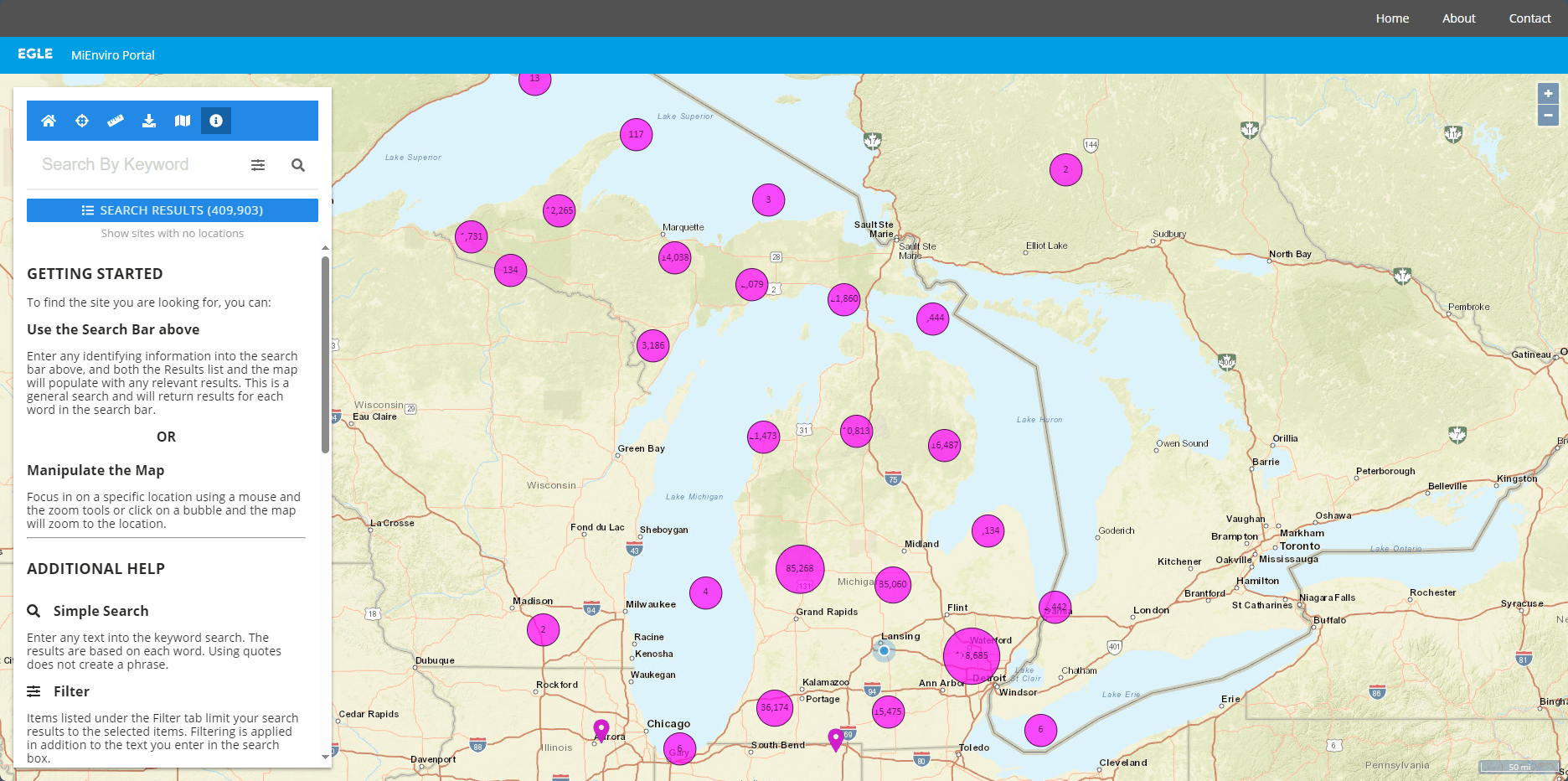Click the cluster bubble 4 in Lake Michigan
The width and height of the screenshot is (1568, 781).
click(x=706, y=592)
